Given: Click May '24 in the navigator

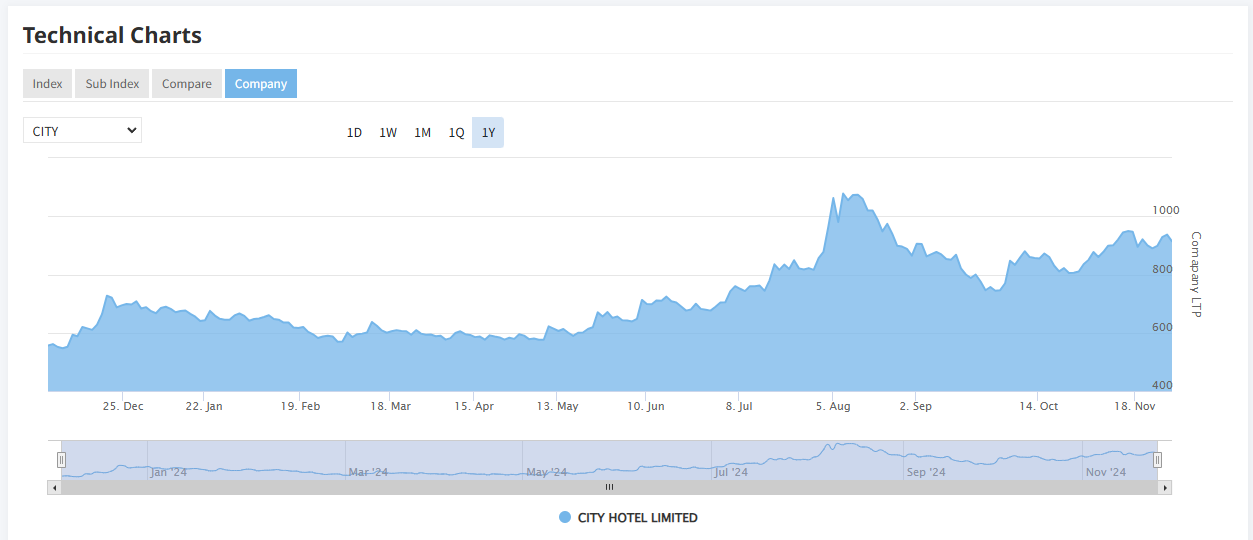Looking at the screenshot, I should 546,472.
